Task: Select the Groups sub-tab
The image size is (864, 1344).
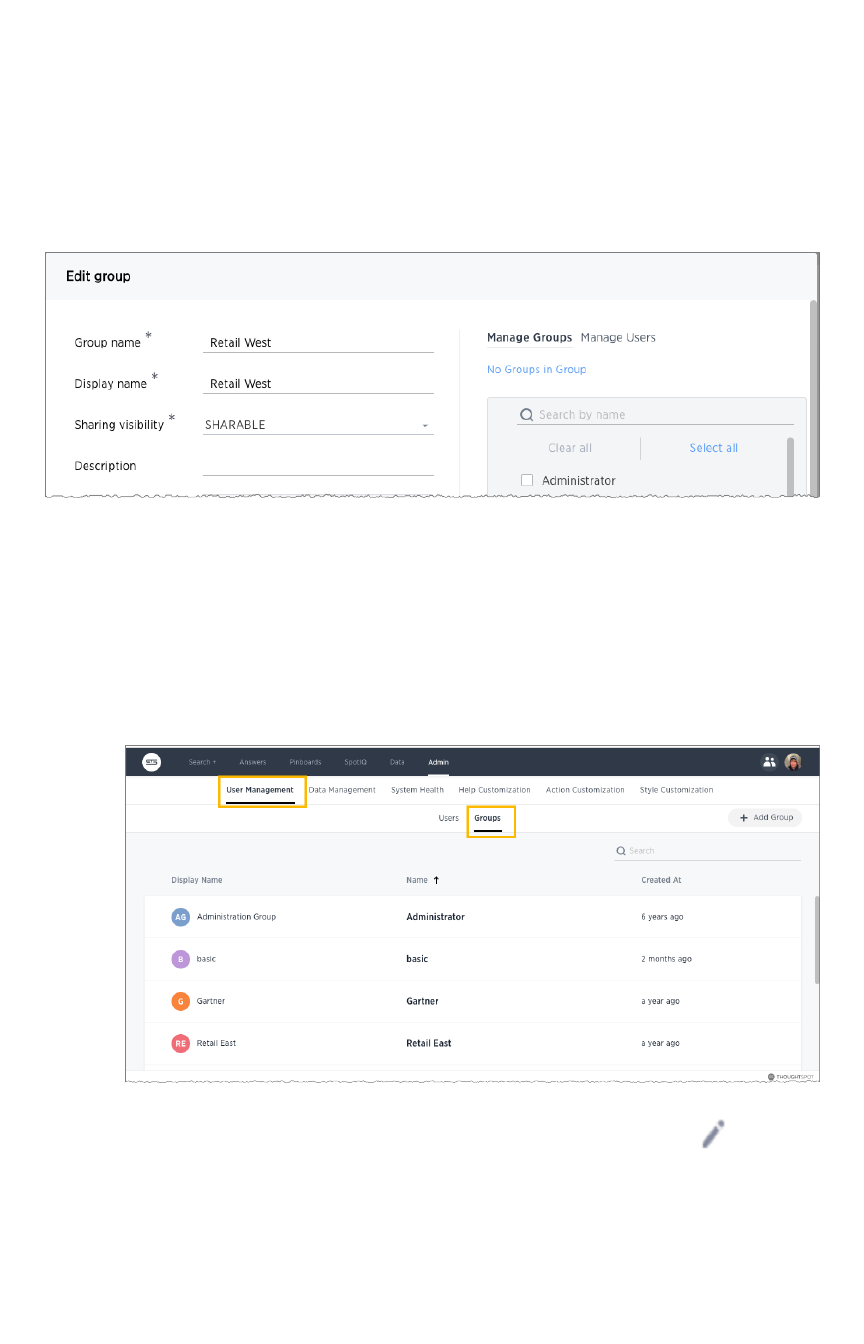Action: point(487,818)
